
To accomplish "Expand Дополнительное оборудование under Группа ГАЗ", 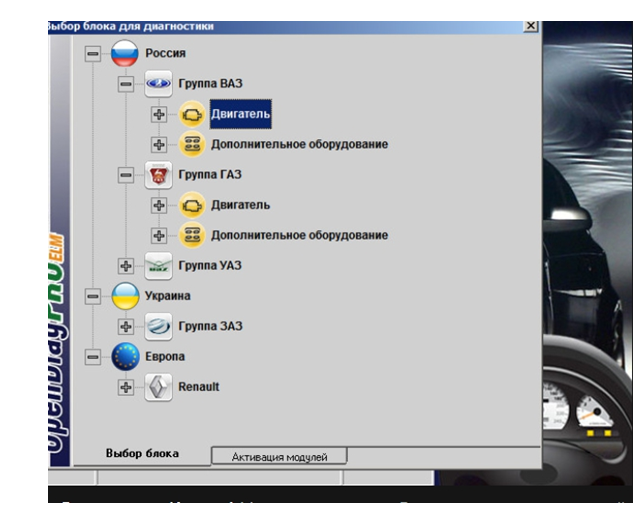I will click(x=159, y=235).
